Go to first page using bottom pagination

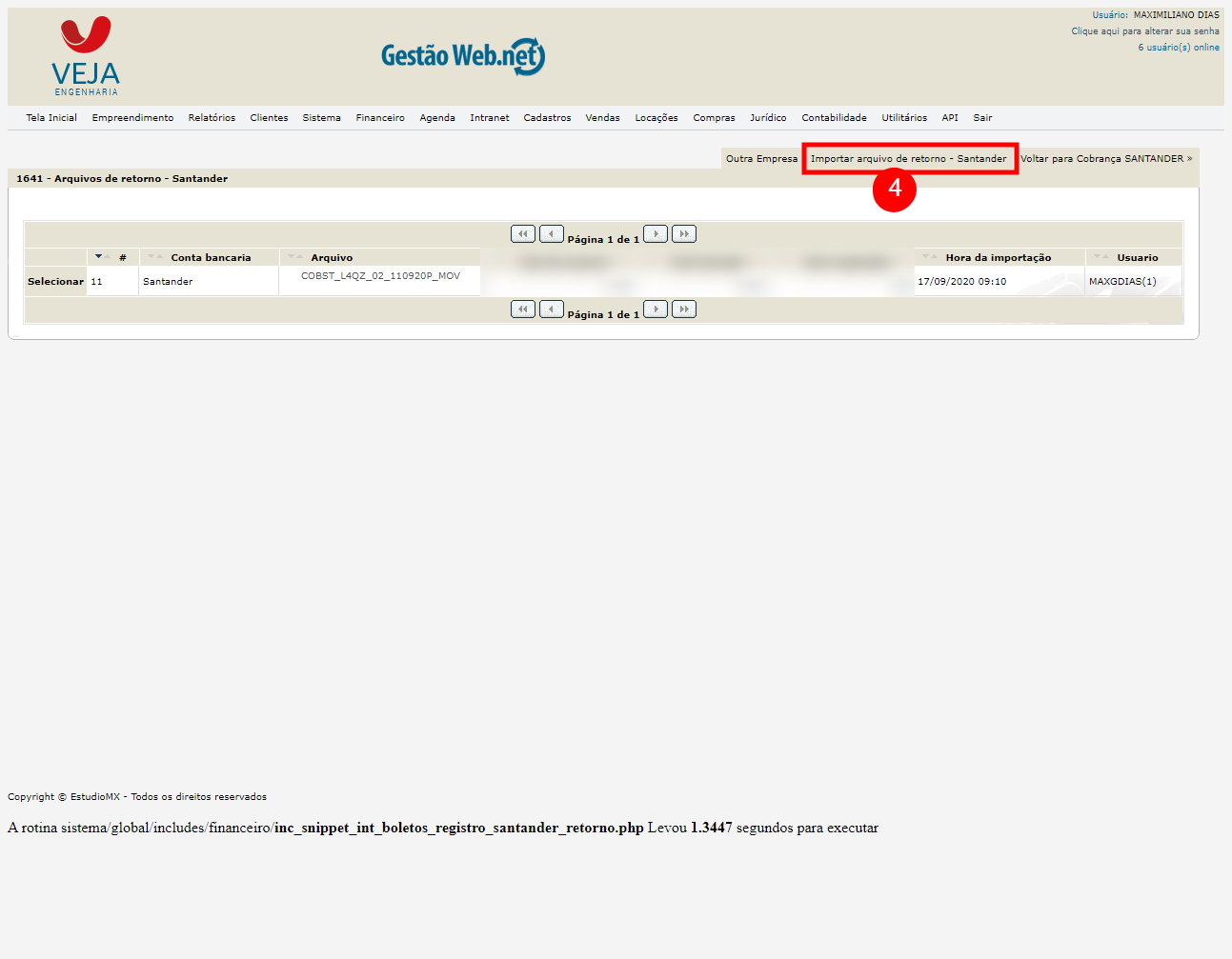[522, 309]
